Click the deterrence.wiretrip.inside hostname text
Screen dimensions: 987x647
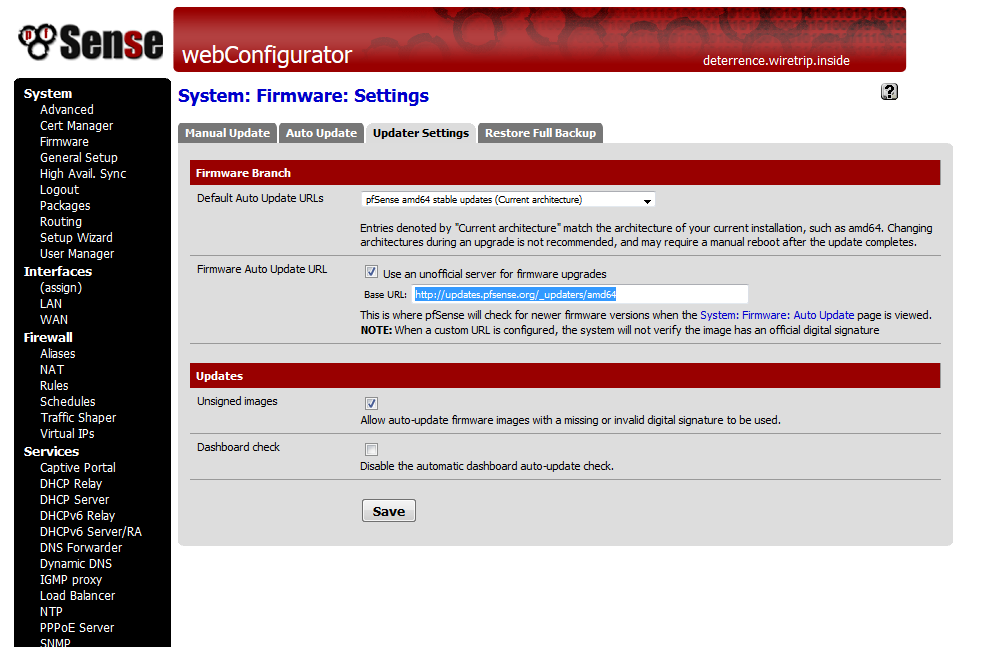776,60
